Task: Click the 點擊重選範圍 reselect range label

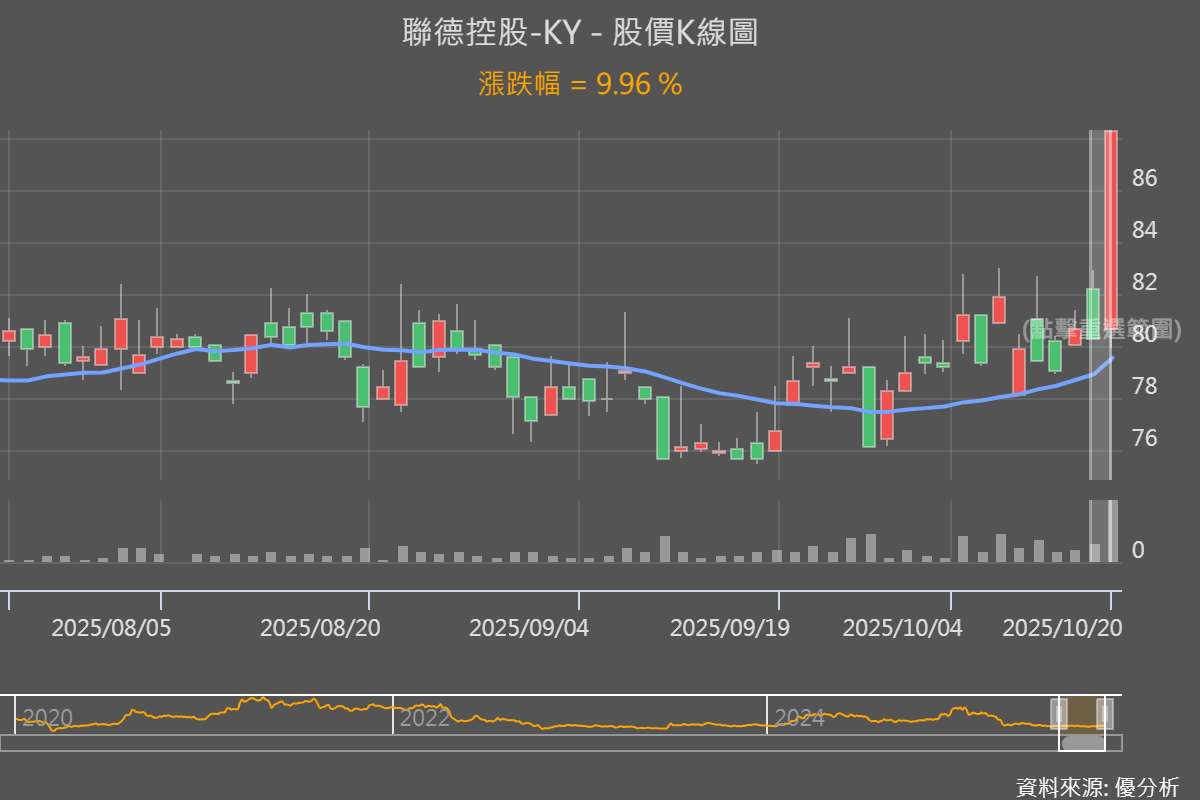Action: click(x=1102, y=331)
